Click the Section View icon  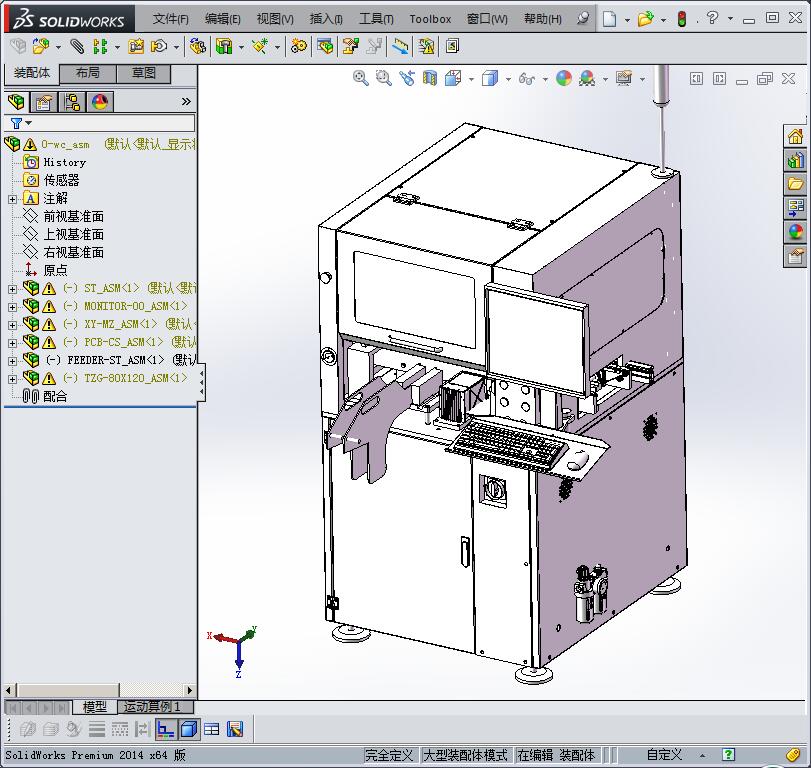click(430, 79)
